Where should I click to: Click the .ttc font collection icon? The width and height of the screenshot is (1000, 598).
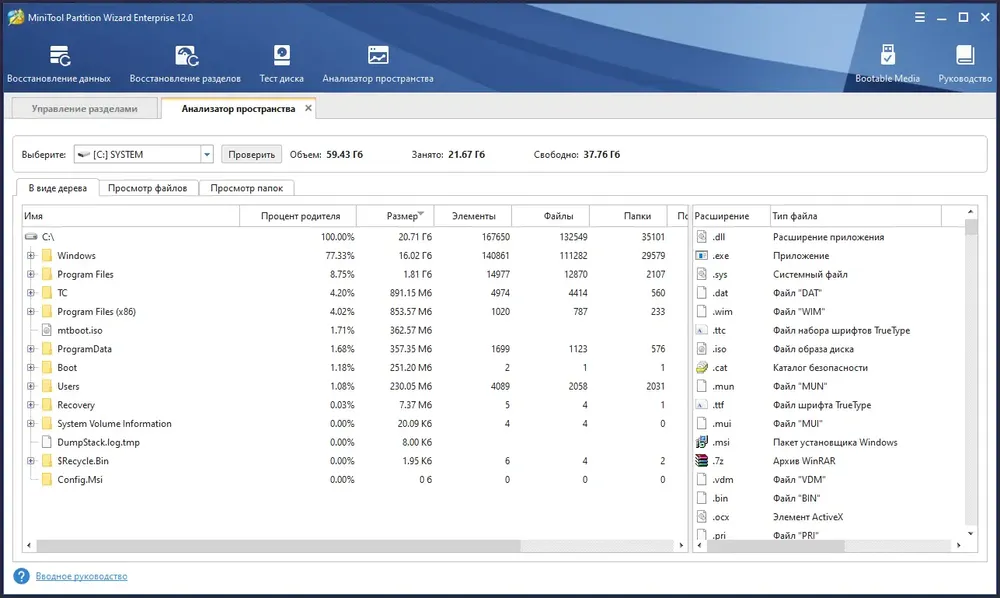[702, 330]
